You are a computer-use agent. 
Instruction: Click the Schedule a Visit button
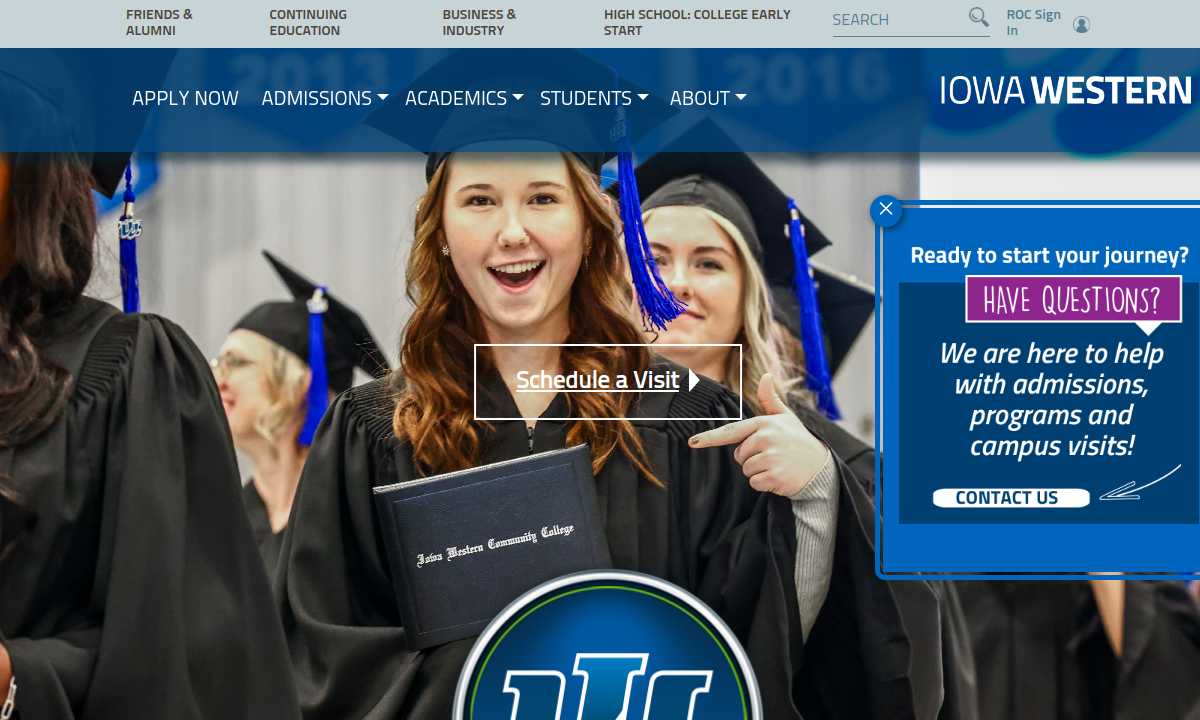pyautogui.click(x=597, y=381)
